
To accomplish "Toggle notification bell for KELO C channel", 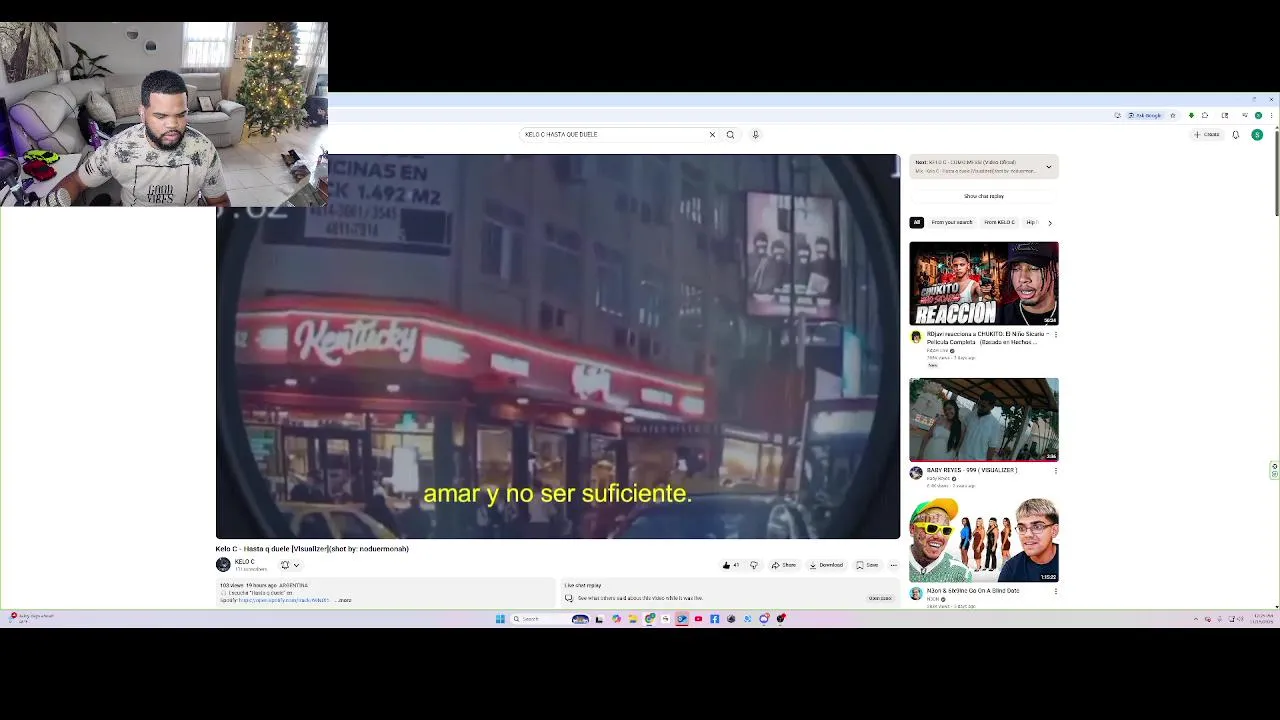I will pos(289,565).
